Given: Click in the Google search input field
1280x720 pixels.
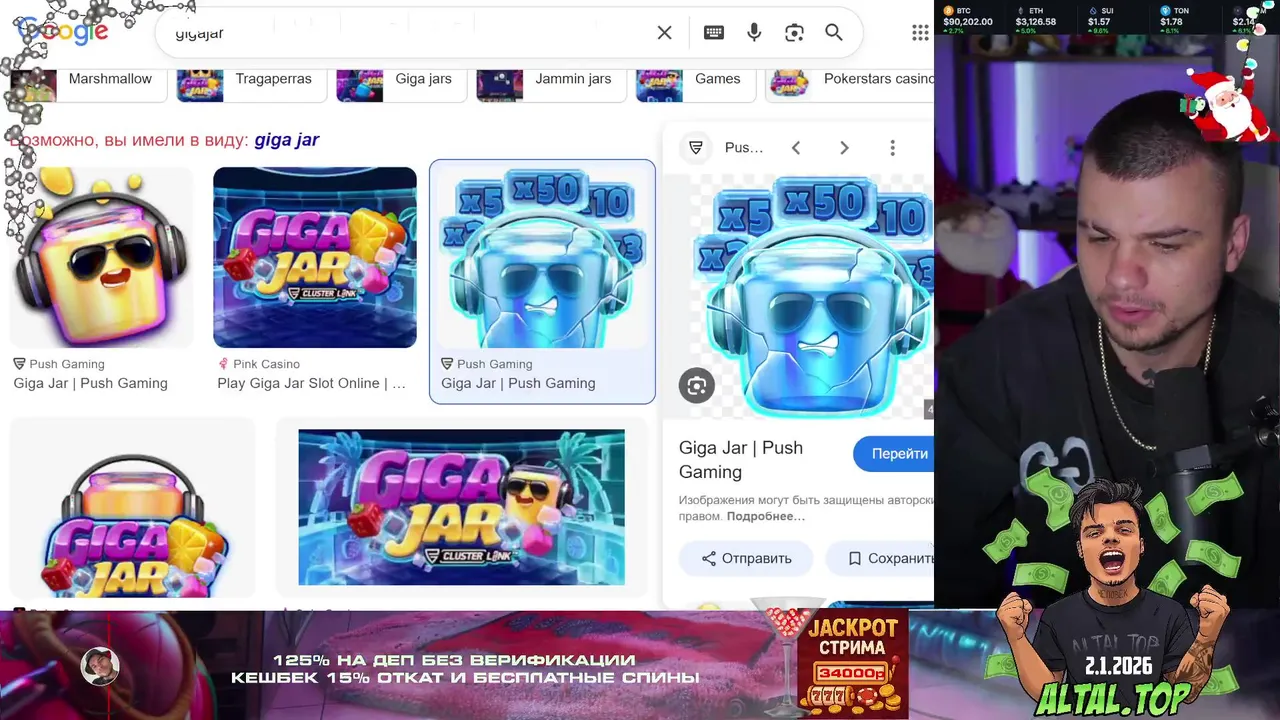Looking at the screenshot, I should 405,33.
